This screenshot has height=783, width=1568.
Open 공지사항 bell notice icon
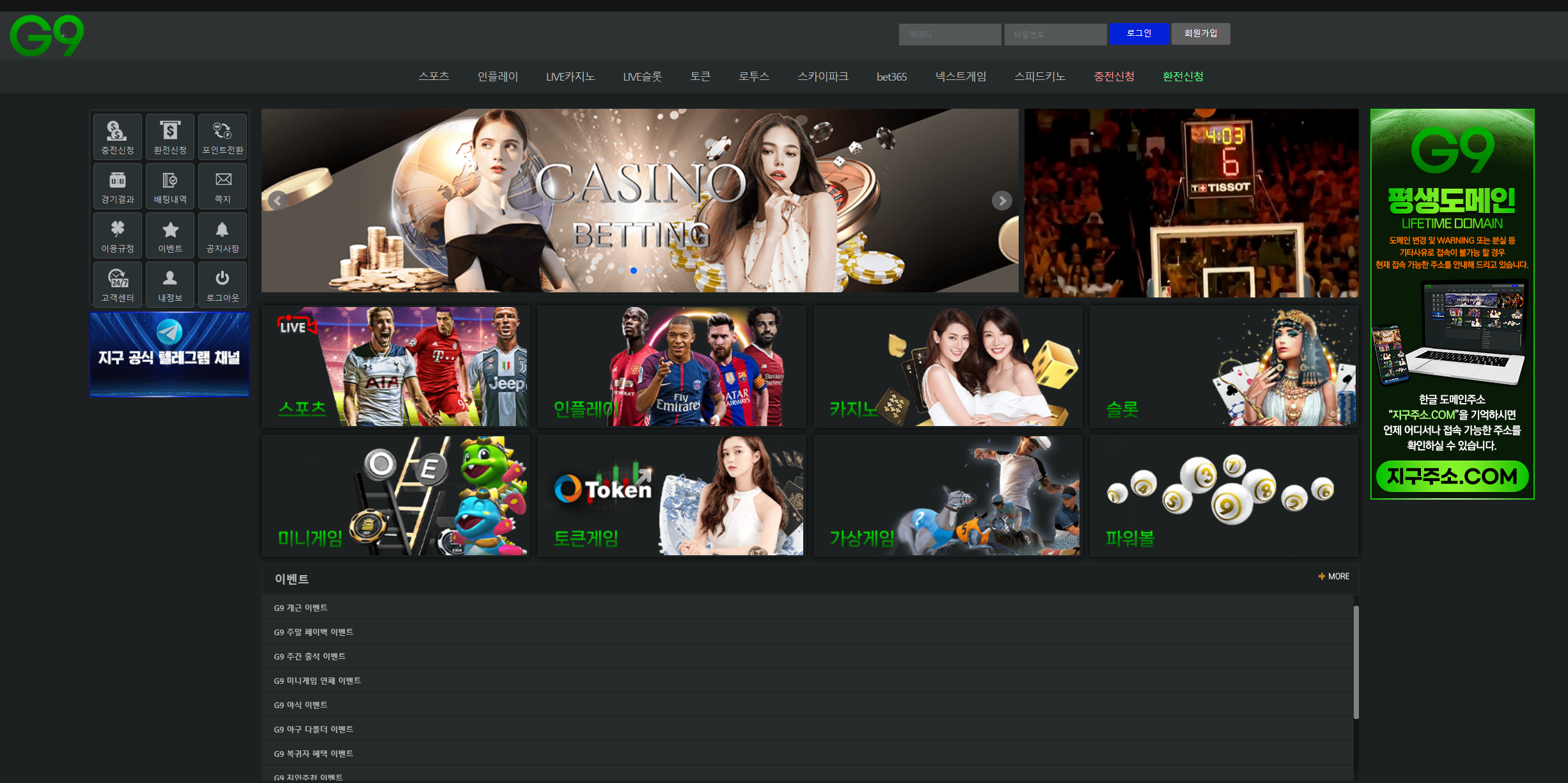point(223,235)
